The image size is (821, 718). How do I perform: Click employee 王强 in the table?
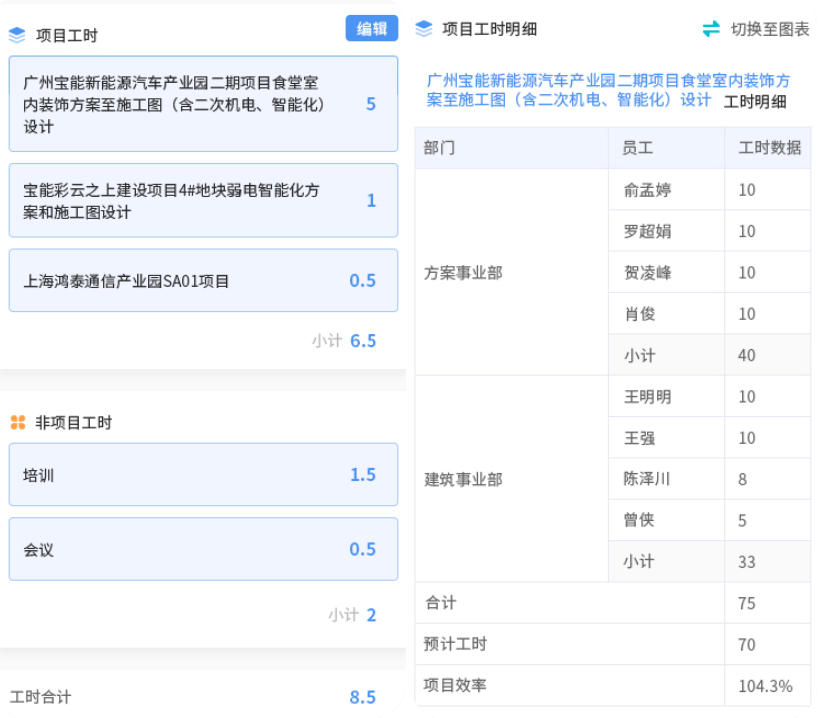tap(639, 438)
